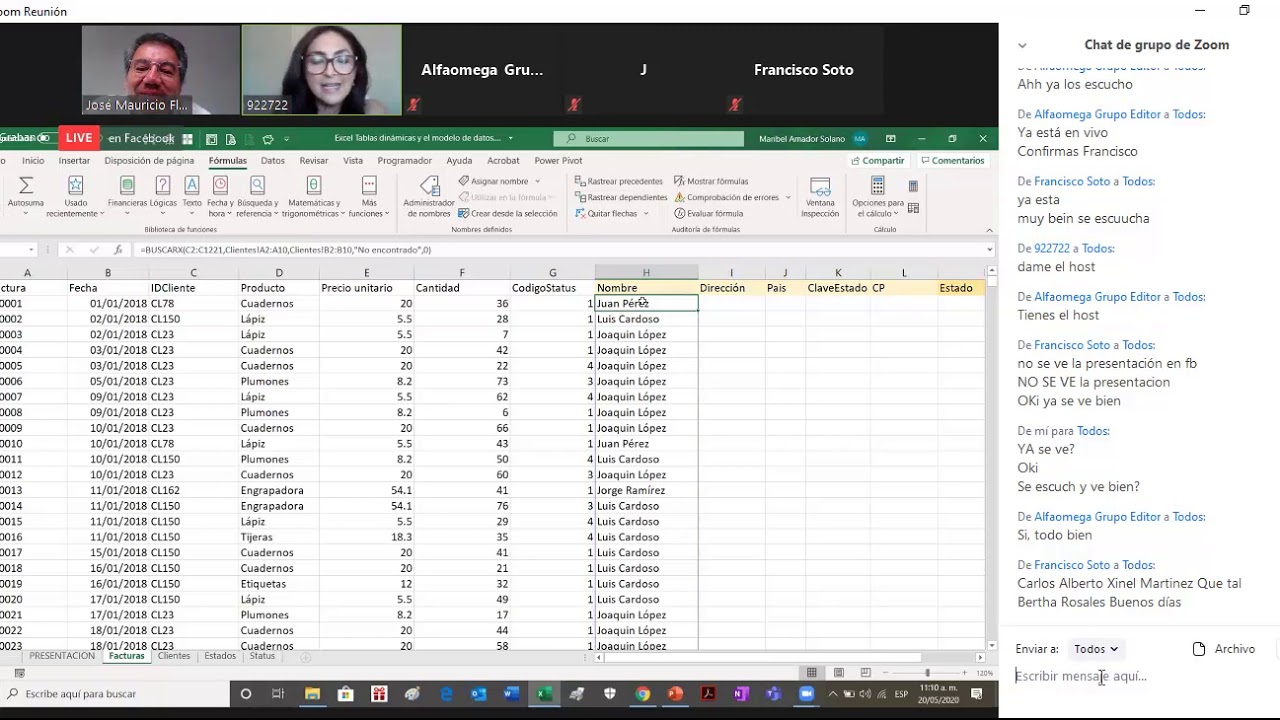
Task: Click Insert Function fx icon
Action: [118, 250]
